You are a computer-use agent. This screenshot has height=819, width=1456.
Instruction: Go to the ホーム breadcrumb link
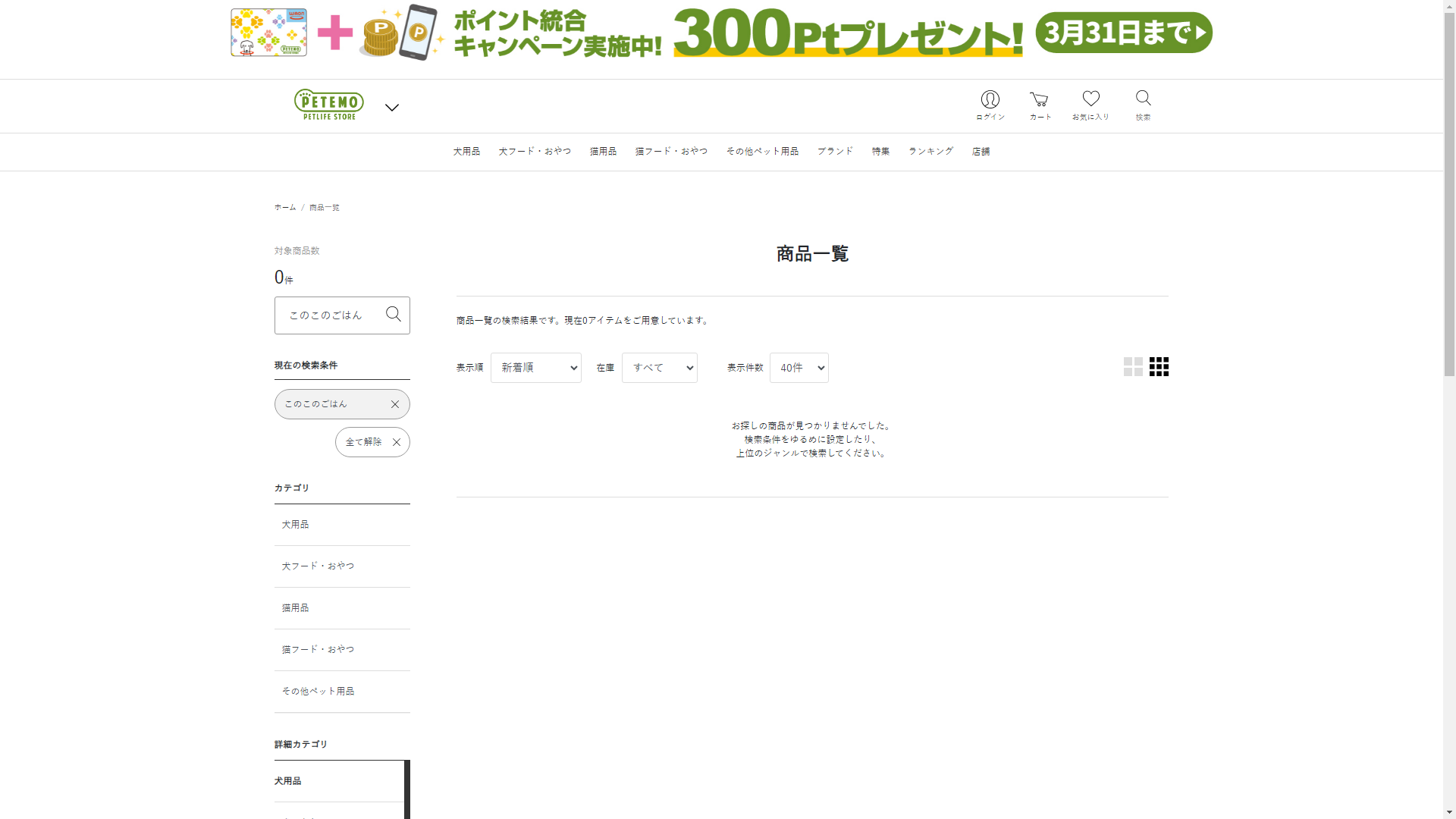(285, 208)
